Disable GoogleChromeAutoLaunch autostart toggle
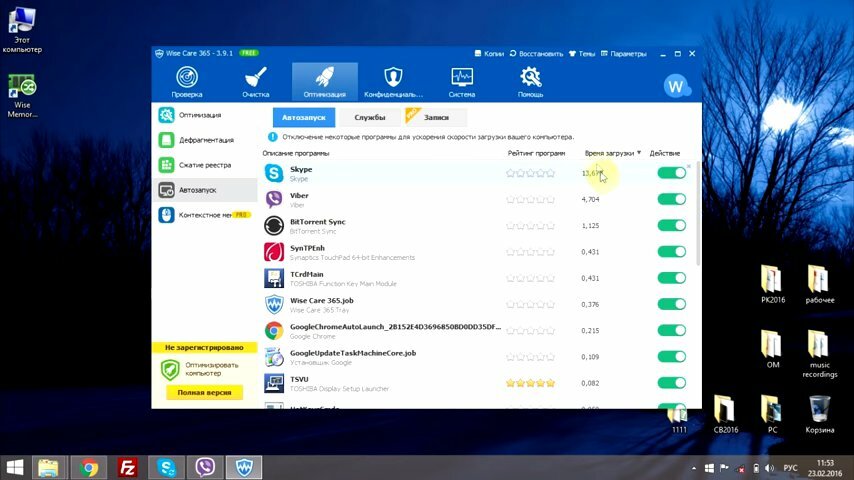This screenshot has width=854, height=480. pyautogui.click(x=672, y=330)
